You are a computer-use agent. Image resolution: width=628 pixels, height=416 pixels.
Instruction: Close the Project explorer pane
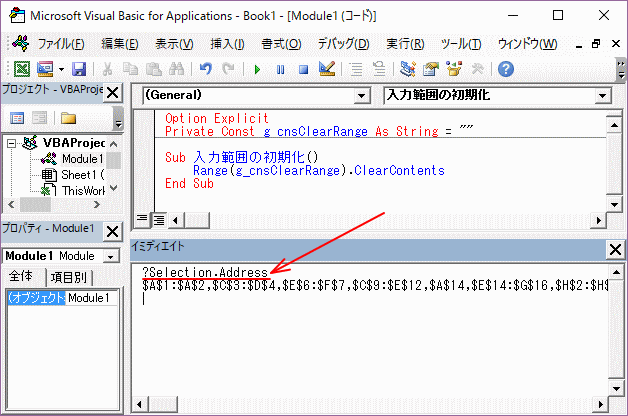pos(113,93)
